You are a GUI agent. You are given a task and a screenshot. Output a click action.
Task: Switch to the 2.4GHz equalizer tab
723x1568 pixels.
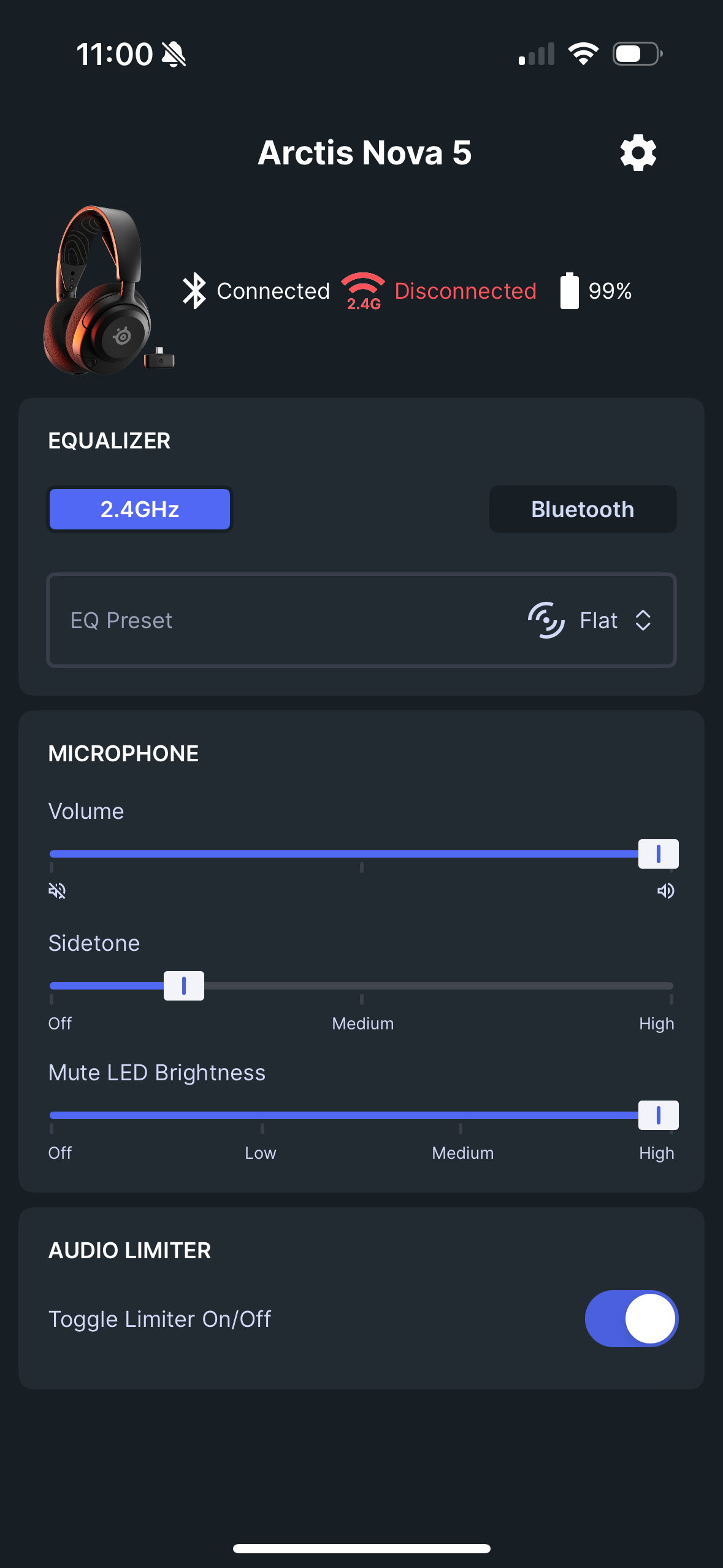coord(140,509)
